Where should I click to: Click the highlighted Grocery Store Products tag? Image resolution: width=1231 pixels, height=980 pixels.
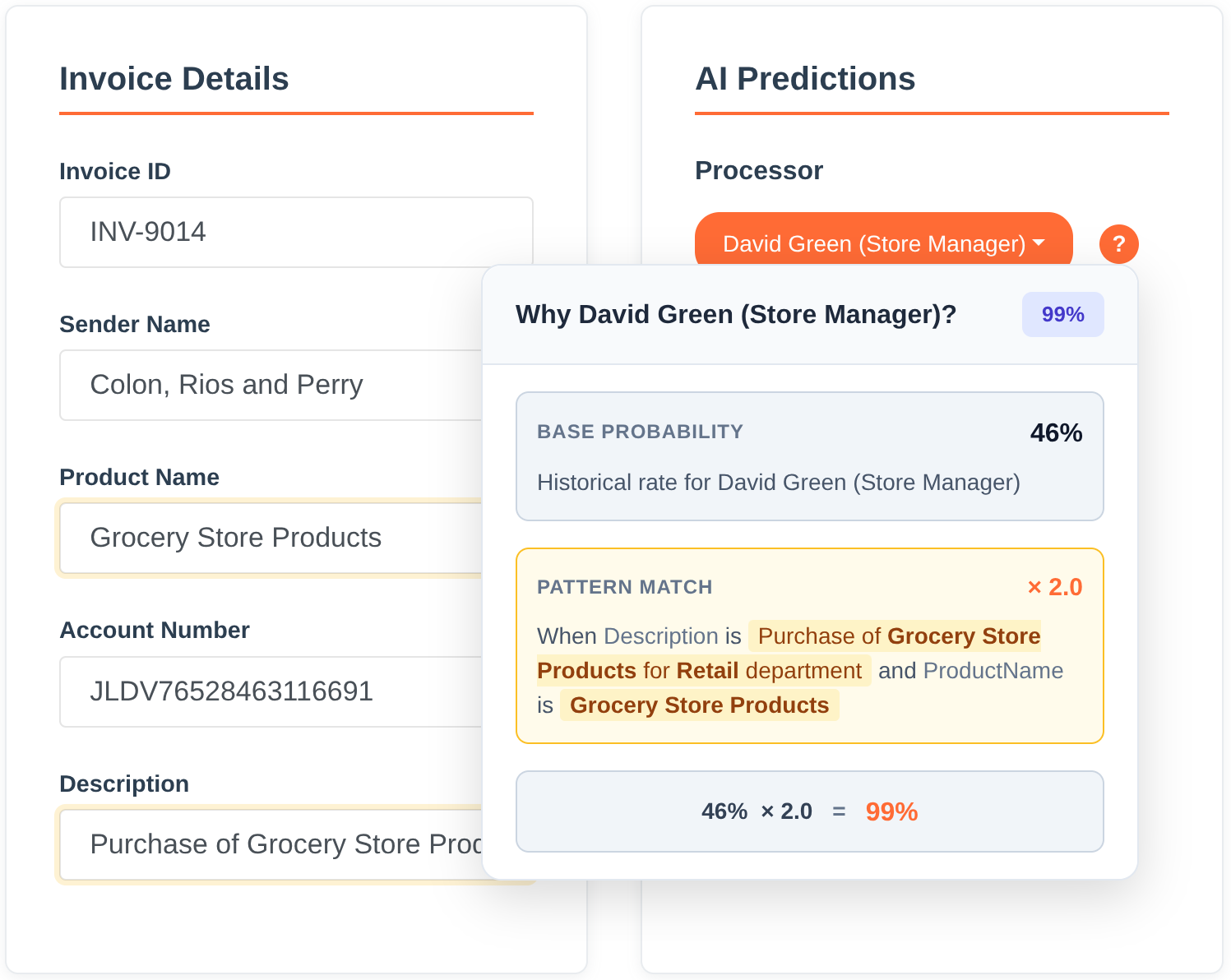[699, 705]
